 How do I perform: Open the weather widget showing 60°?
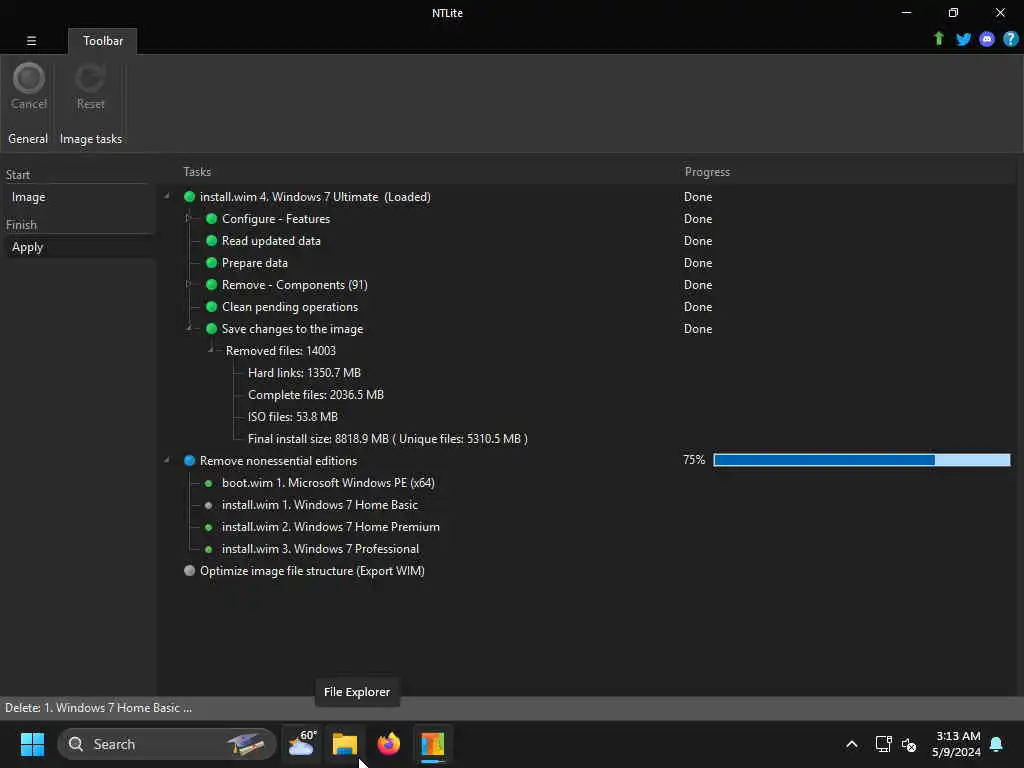click(302, 744)
